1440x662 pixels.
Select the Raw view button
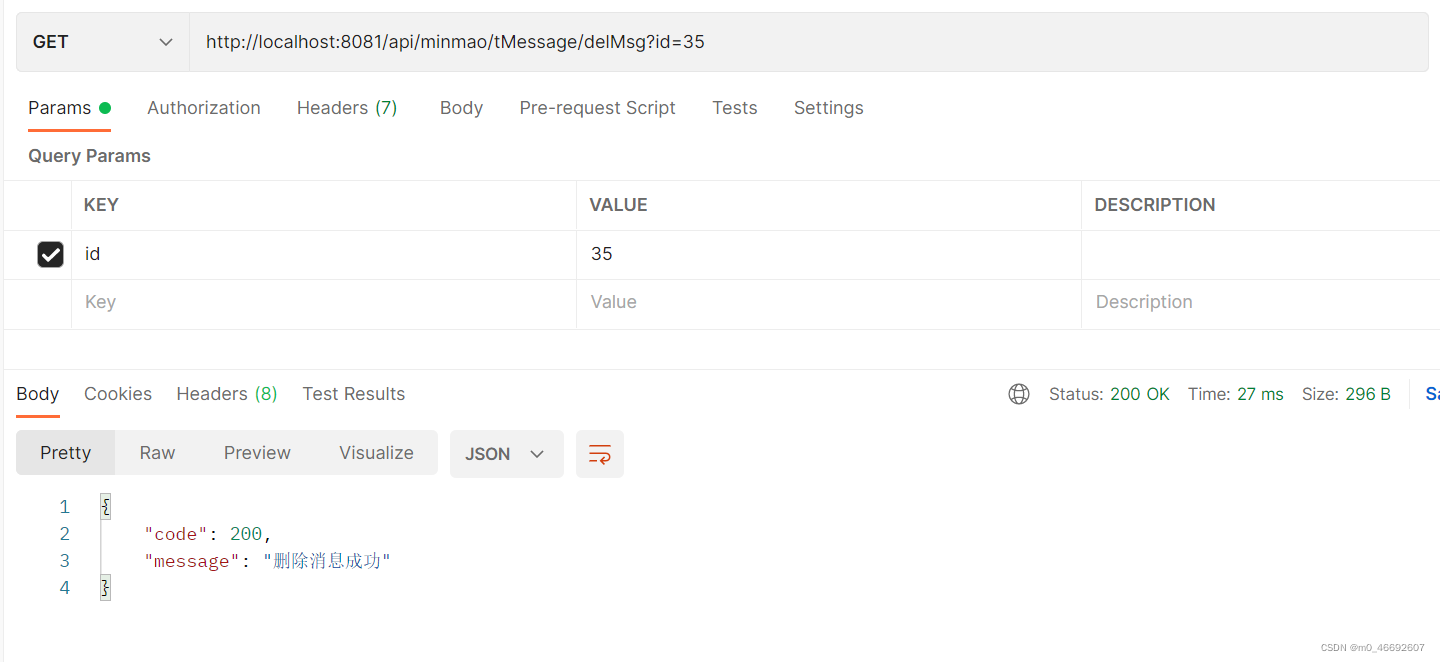tap(157, 453)
